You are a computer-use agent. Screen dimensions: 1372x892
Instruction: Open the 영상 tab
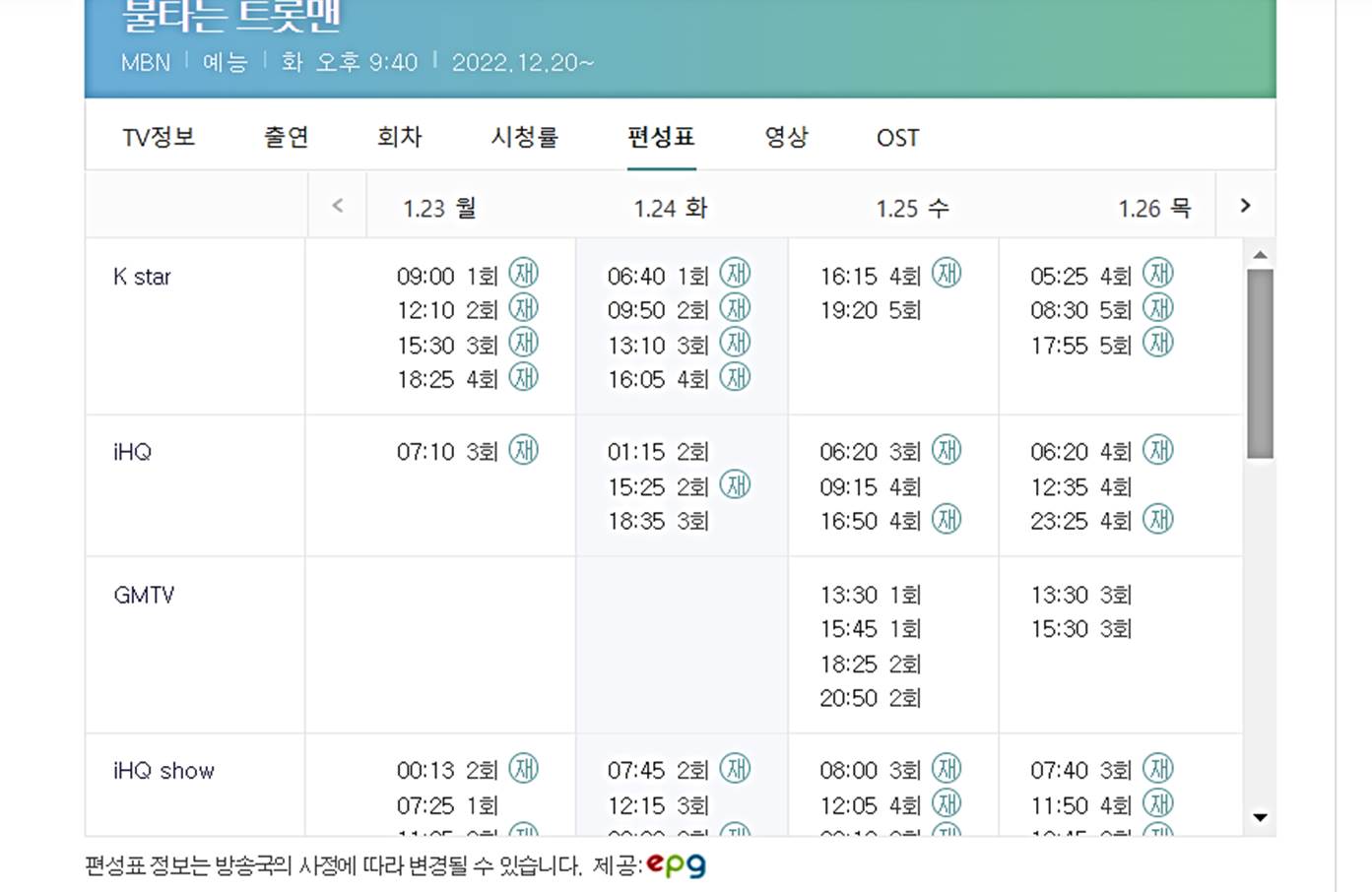pyautogui.click(x=785, y=138)
